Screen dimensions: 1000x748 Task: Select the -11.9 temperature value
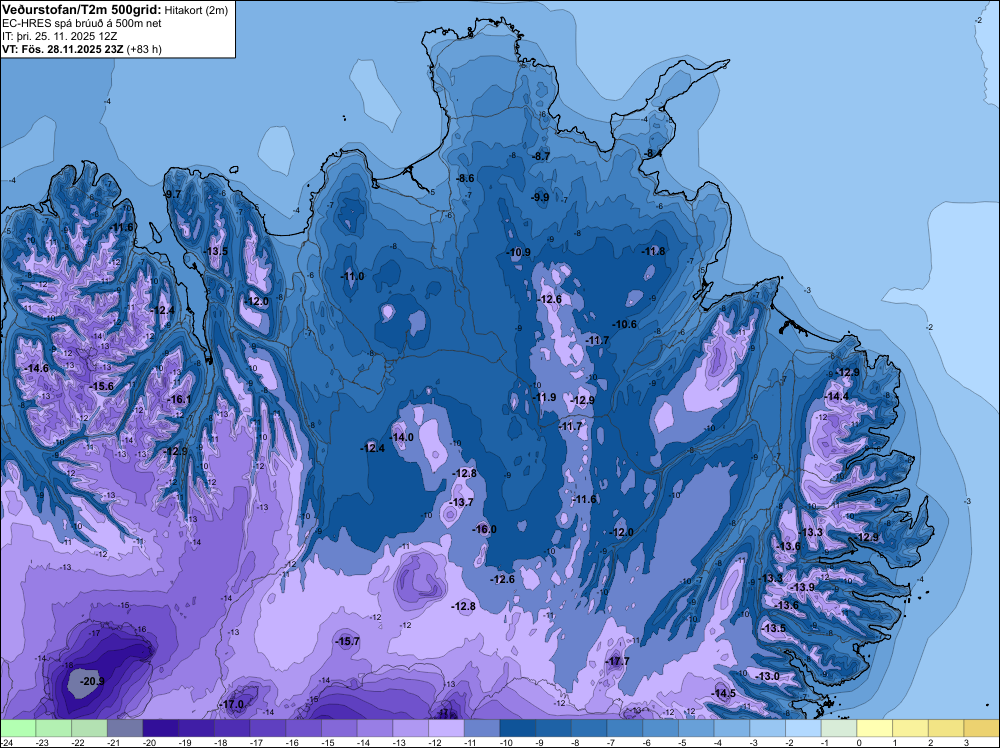point(544,397)
